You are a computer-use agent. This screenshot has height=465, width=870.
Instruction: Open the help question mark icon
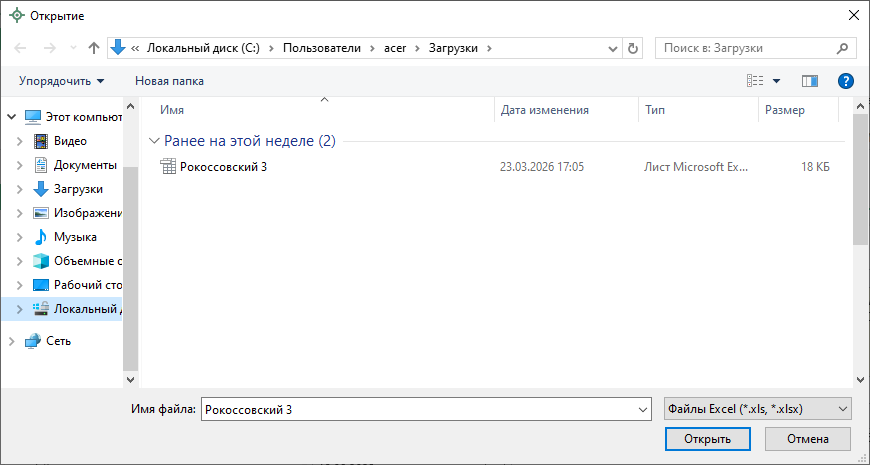845,80
